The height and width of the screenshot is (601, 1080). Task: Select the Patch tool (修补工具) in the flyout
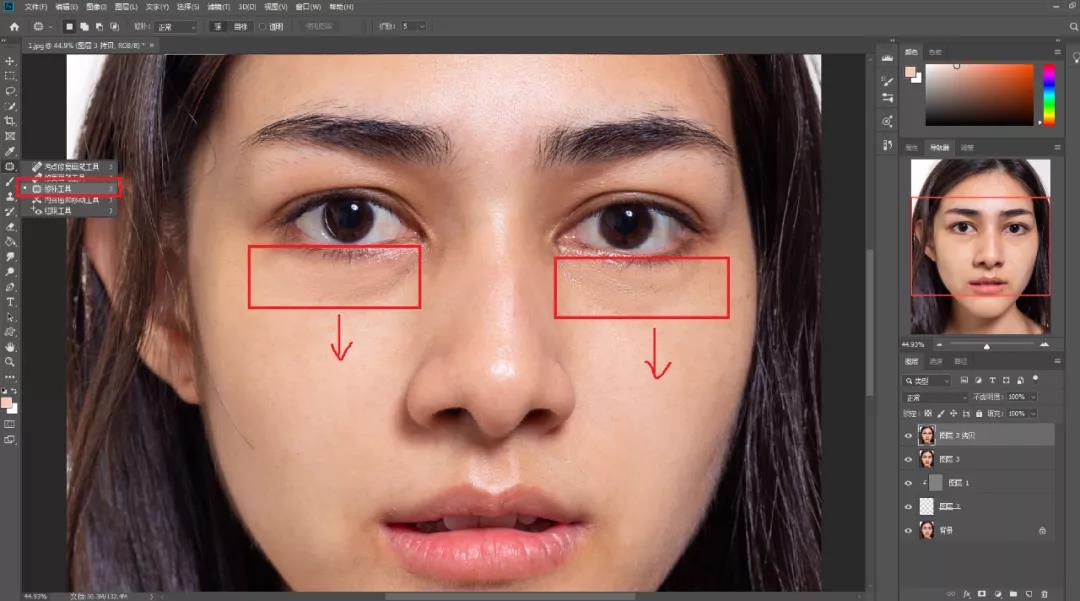tap(58, 188)
